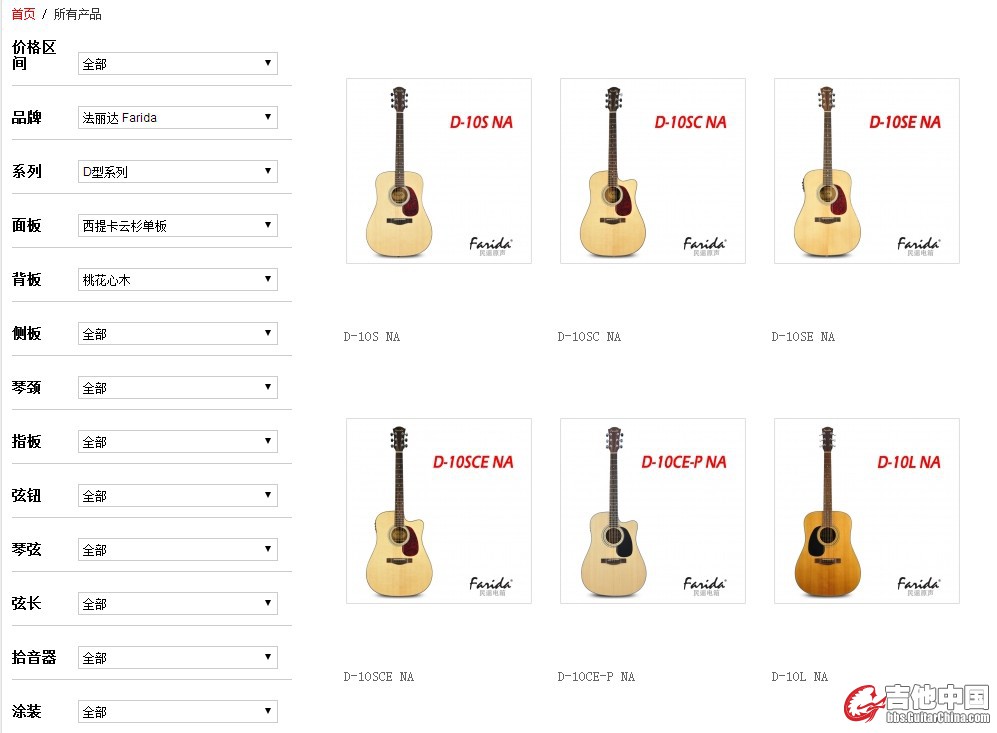Open the D-10SC NA guitar image
The height and width of the screenshot is (733, 997).
point(652,171)
